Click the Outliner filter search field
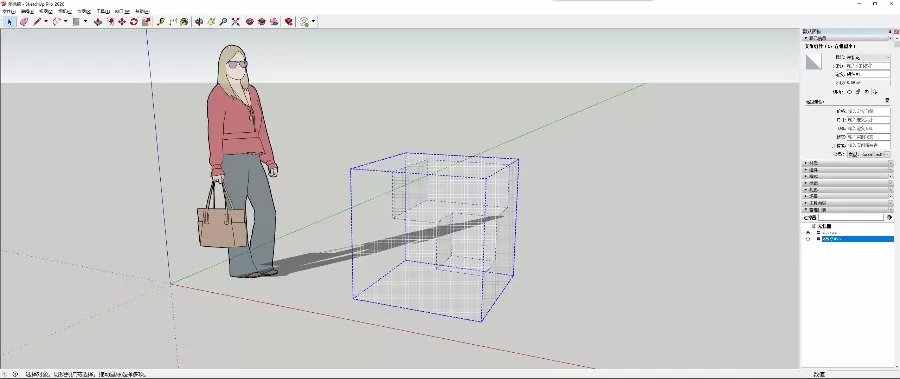The height and width of the screenshot is (379, 900). (851, 218)
